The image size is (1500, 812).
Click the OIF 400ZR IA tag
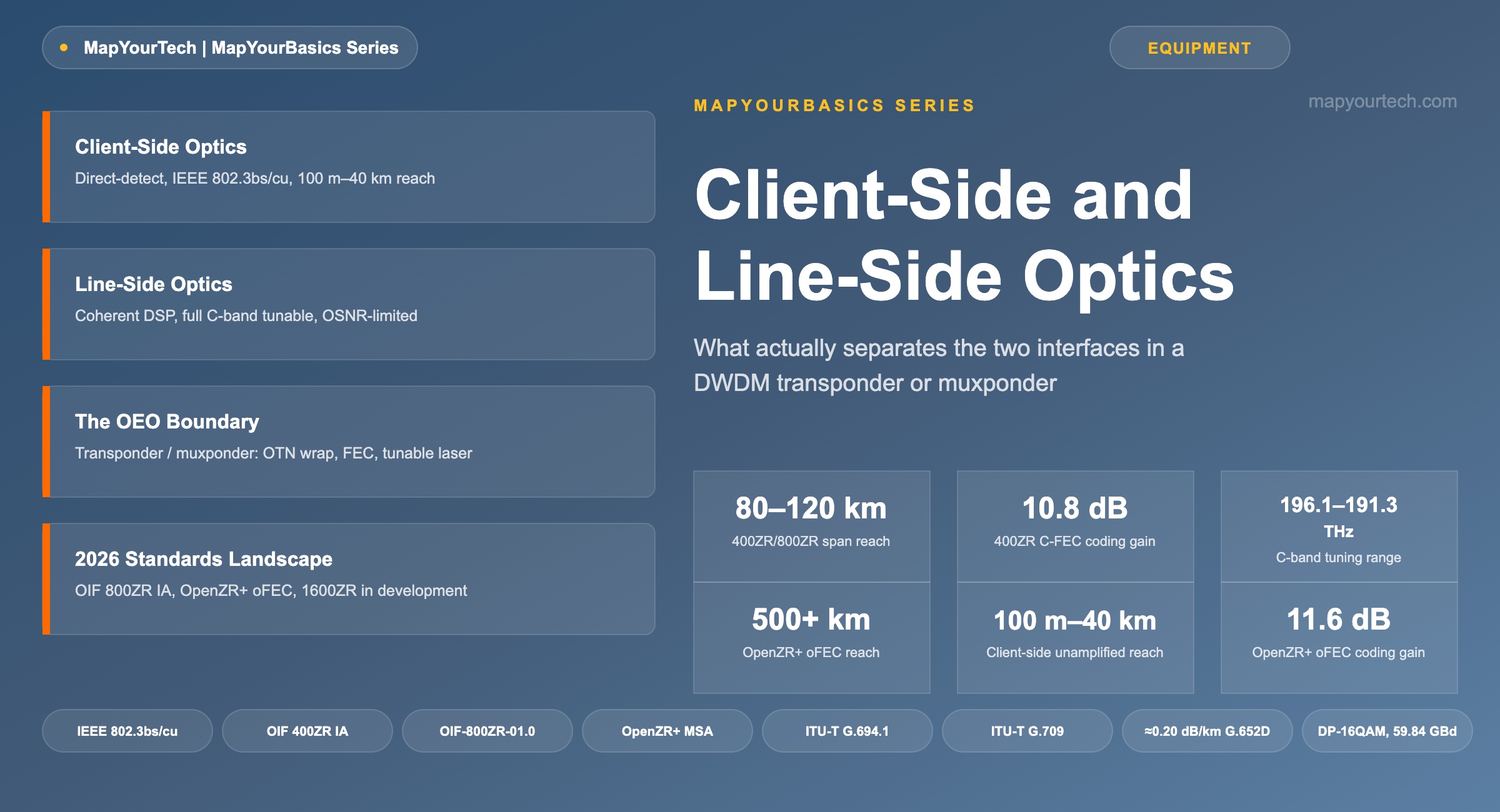tap(307, 731)
